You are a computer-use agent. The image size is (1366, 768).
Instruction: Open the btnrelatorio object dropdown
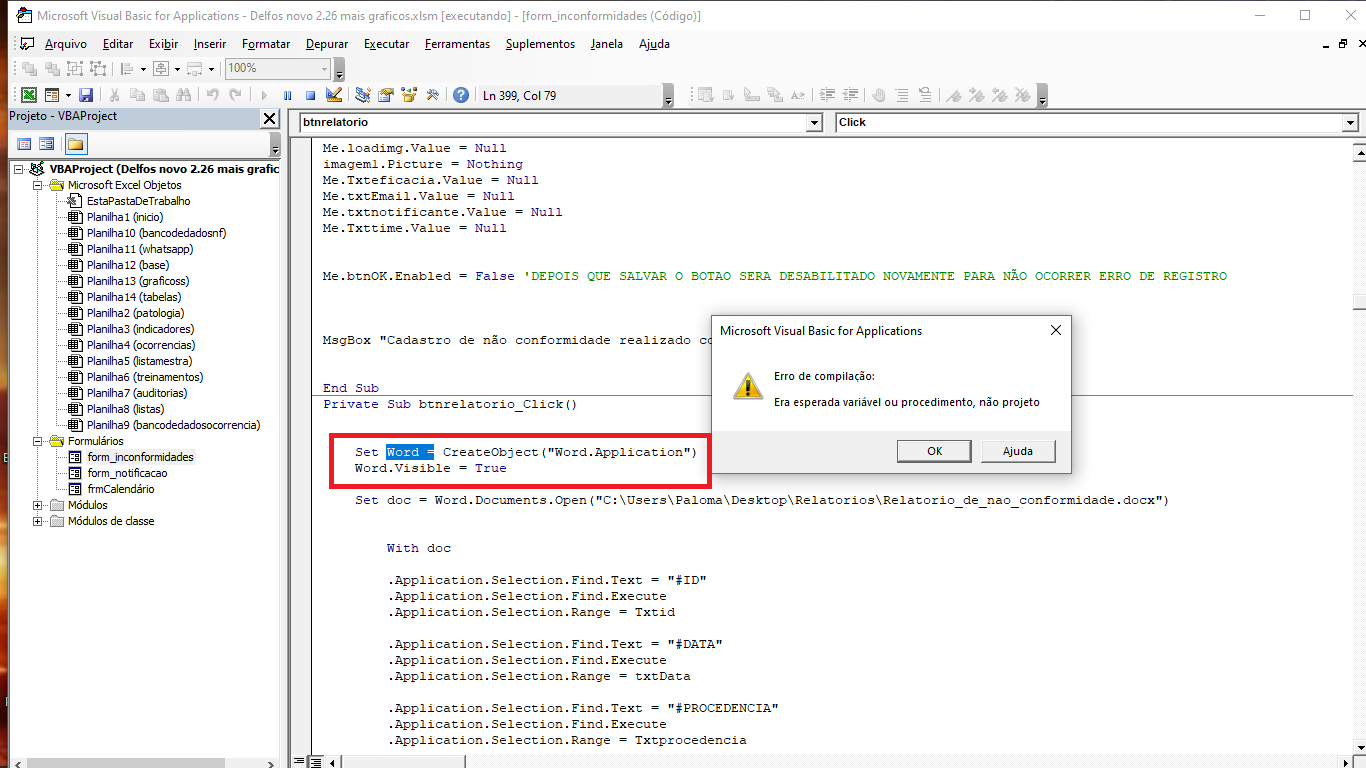coord(814,123)
